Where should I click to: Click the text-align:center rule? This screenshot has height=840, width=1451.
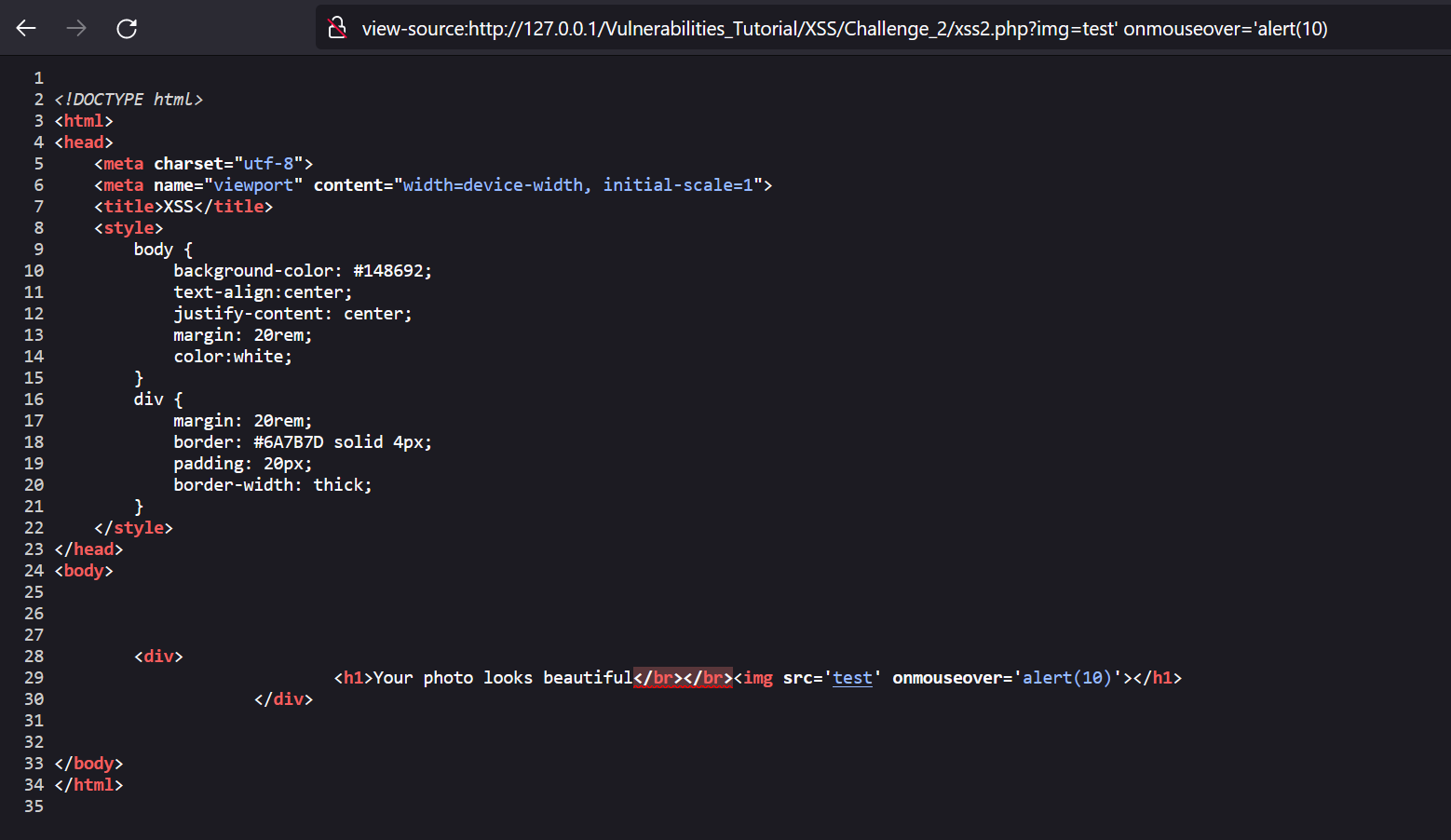click(x=263, y=292)
